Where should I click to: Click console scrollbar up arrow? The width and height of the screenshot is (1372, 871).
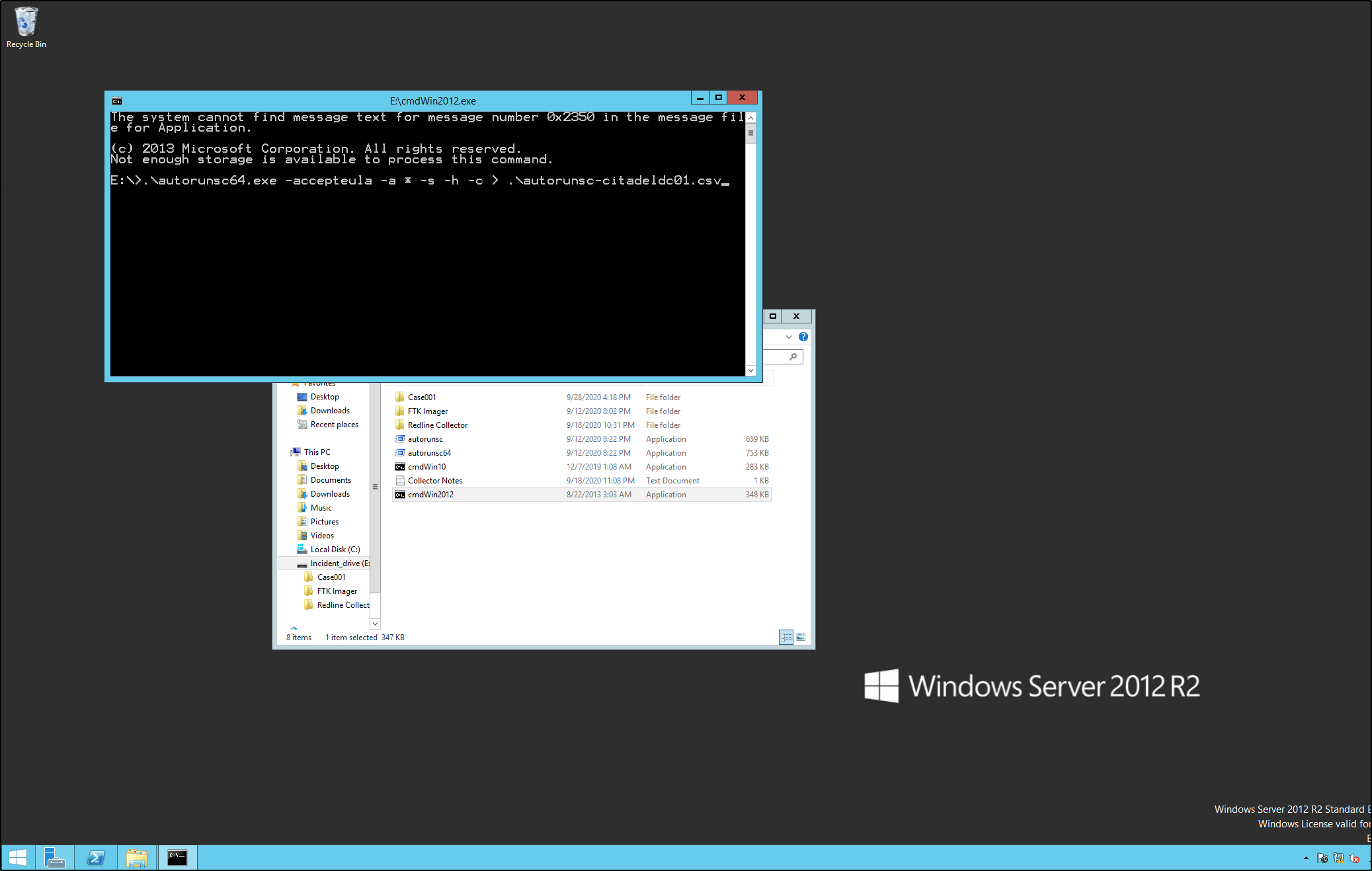click(750, 118)
